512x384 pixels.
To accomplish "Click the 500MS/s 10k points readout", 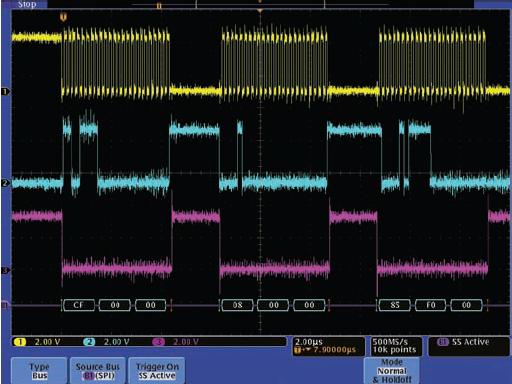I will tap(396, 346).
